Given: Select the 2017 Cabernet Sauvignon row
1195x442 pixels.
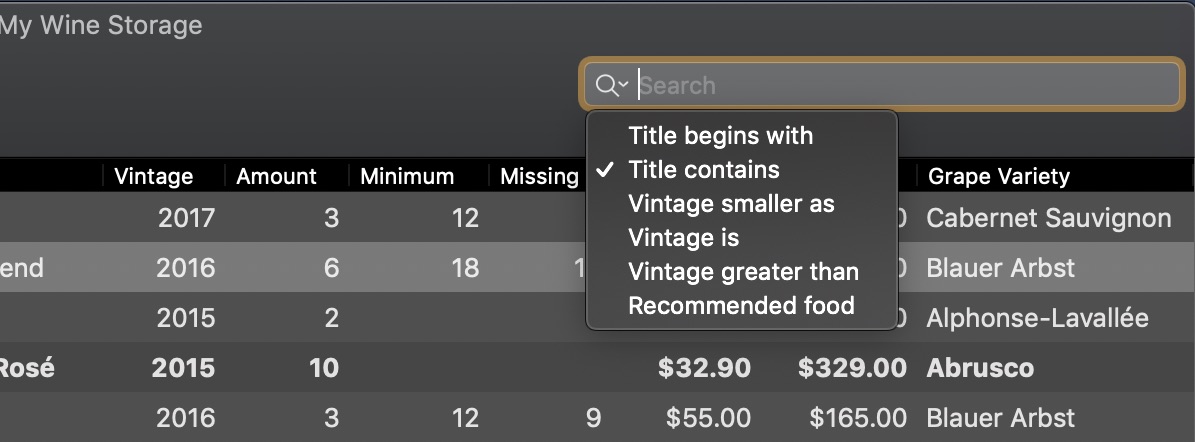Looking at the screenshot, I should pyautogui.click(x=598, y=218).
